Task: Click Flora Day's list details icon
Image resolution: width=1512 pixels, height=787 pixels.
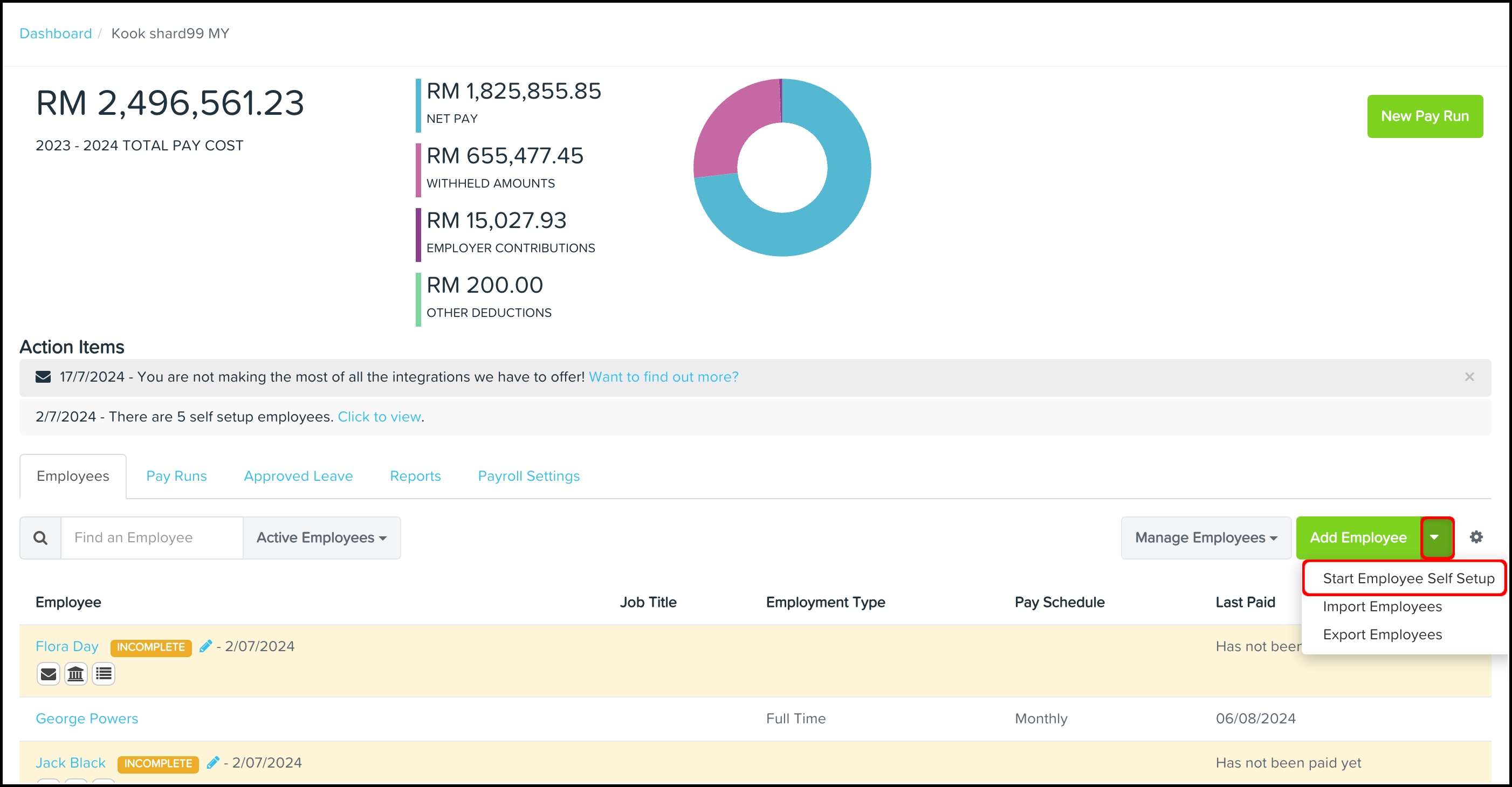Action: (x=104, y=674)
